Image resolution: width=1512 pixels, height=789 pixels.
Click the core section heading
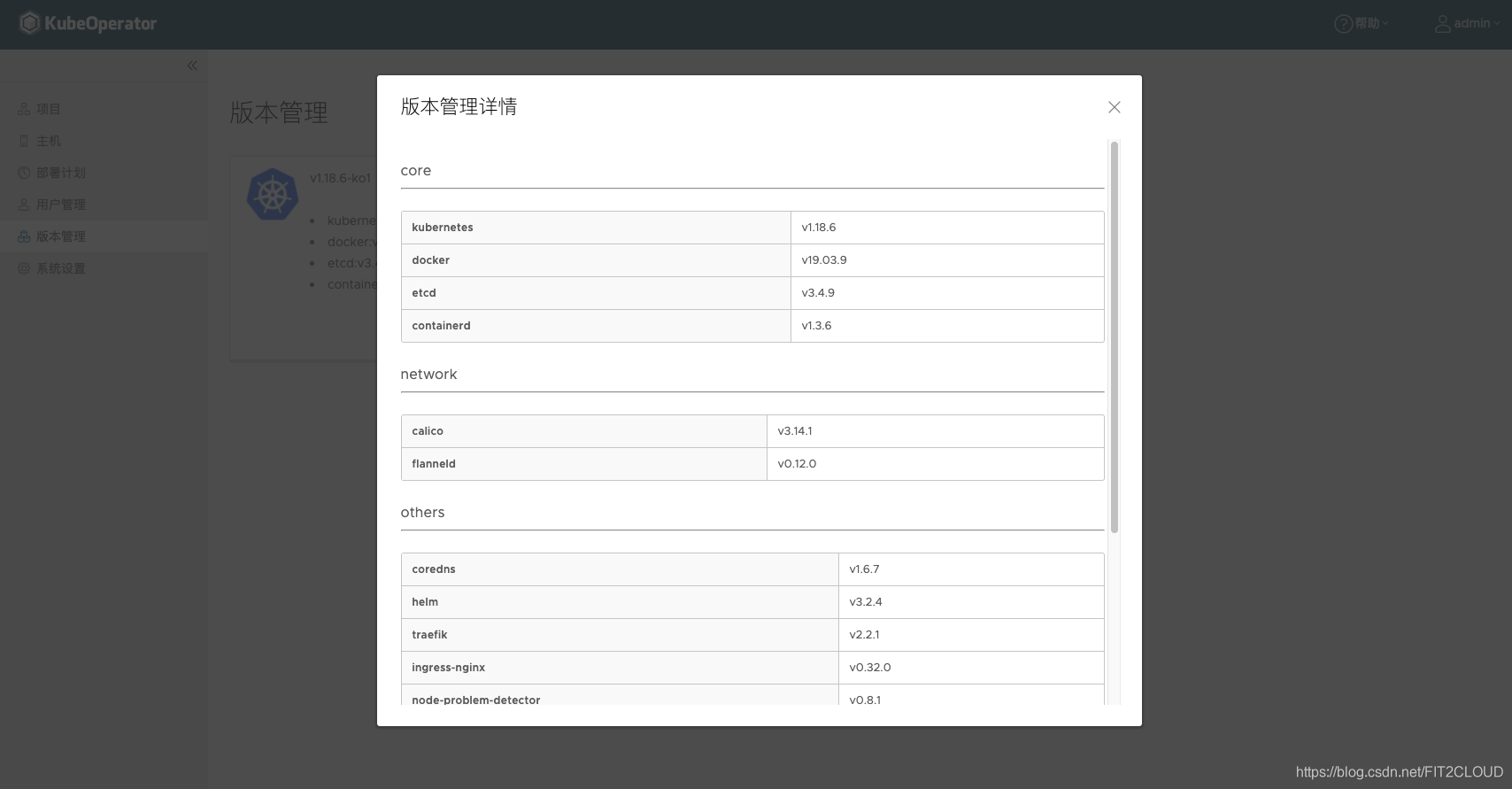(x=416, y=171)
